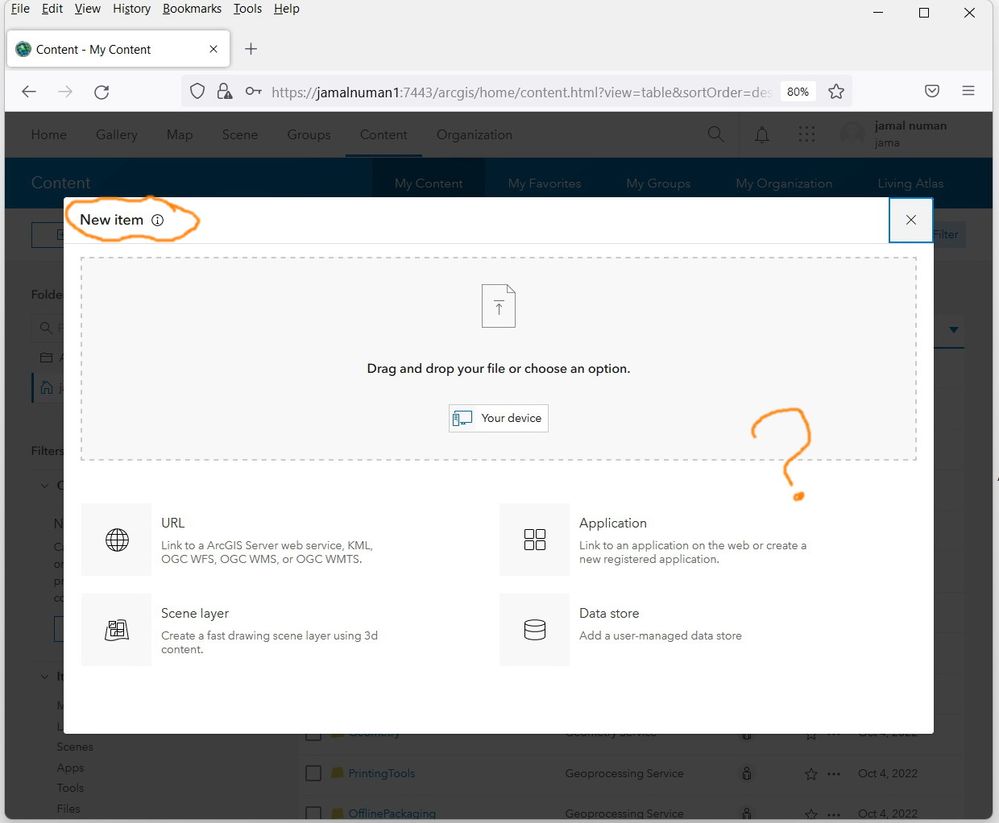
Task: Select the Application grid icon
Action: coord(535,540)
